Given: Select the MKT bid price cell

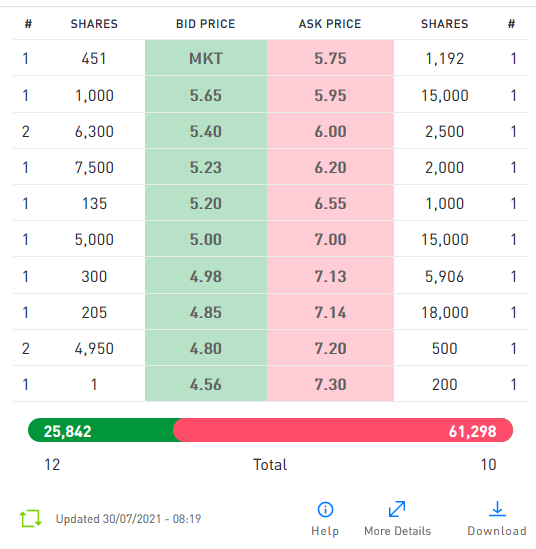Looking at the screenshot, I should [206, 58].
